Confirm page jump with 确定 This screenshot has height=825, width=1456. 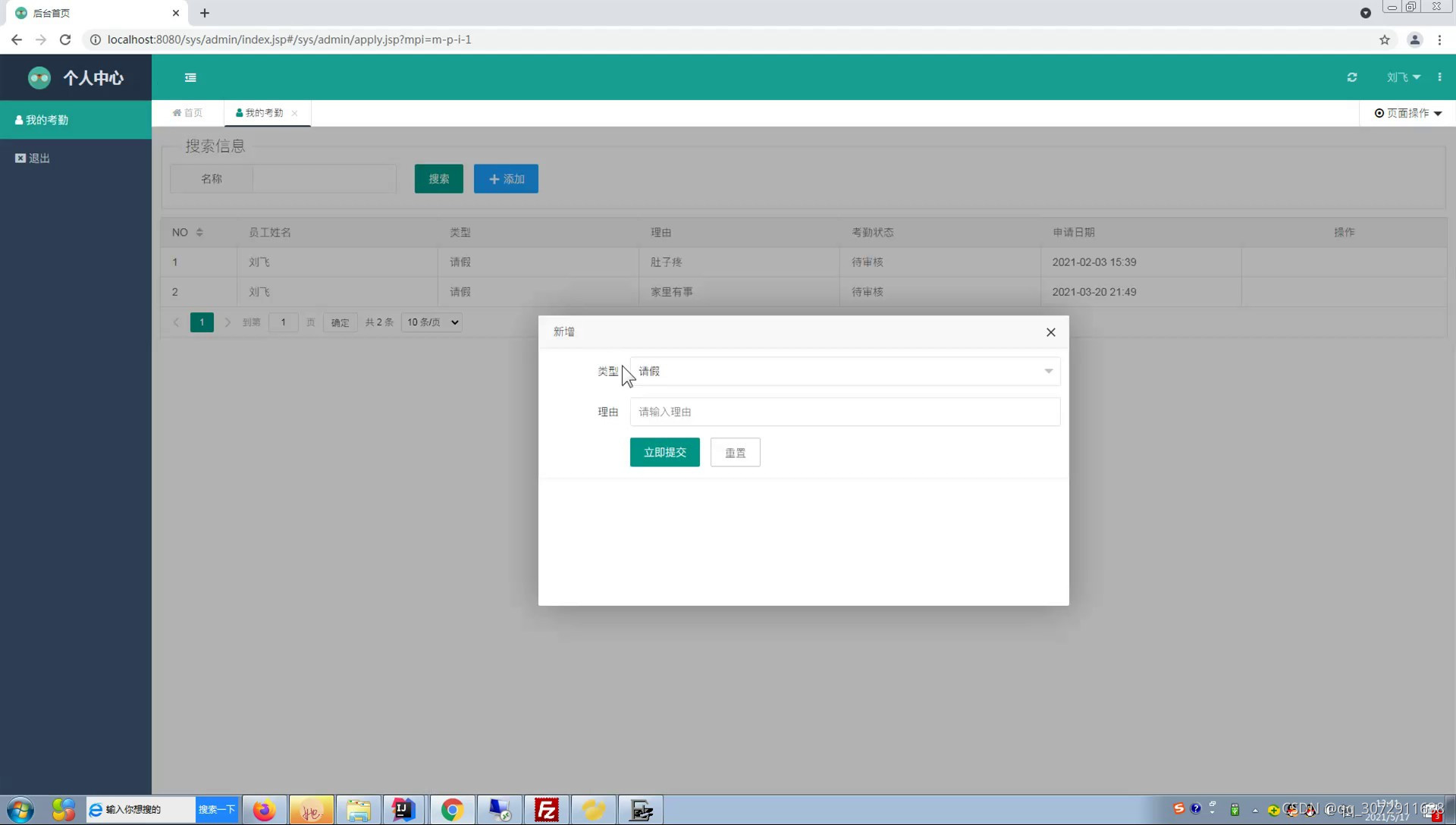(340, 322)
